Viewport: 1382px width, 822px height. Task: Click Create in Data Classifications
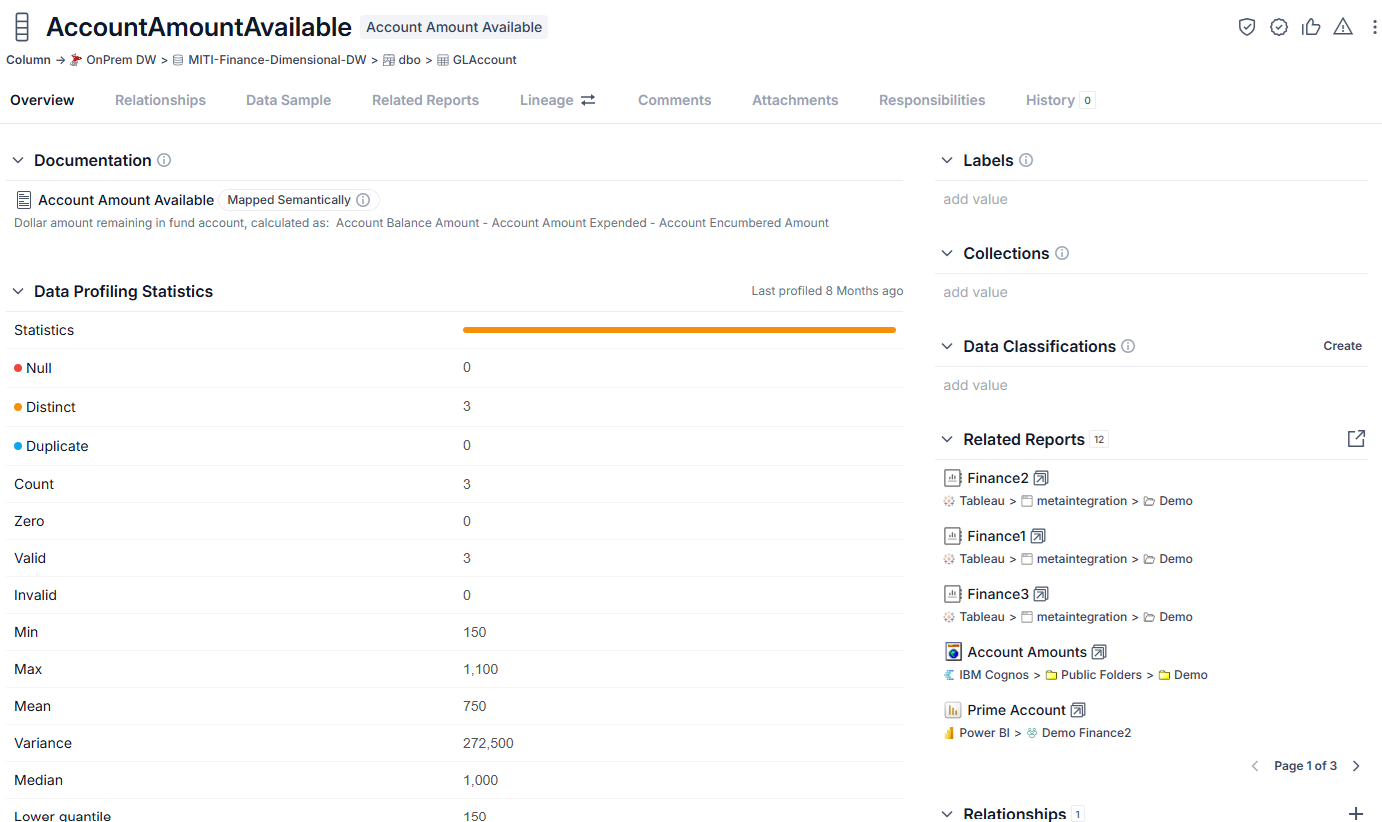(x=1342, y=346)
